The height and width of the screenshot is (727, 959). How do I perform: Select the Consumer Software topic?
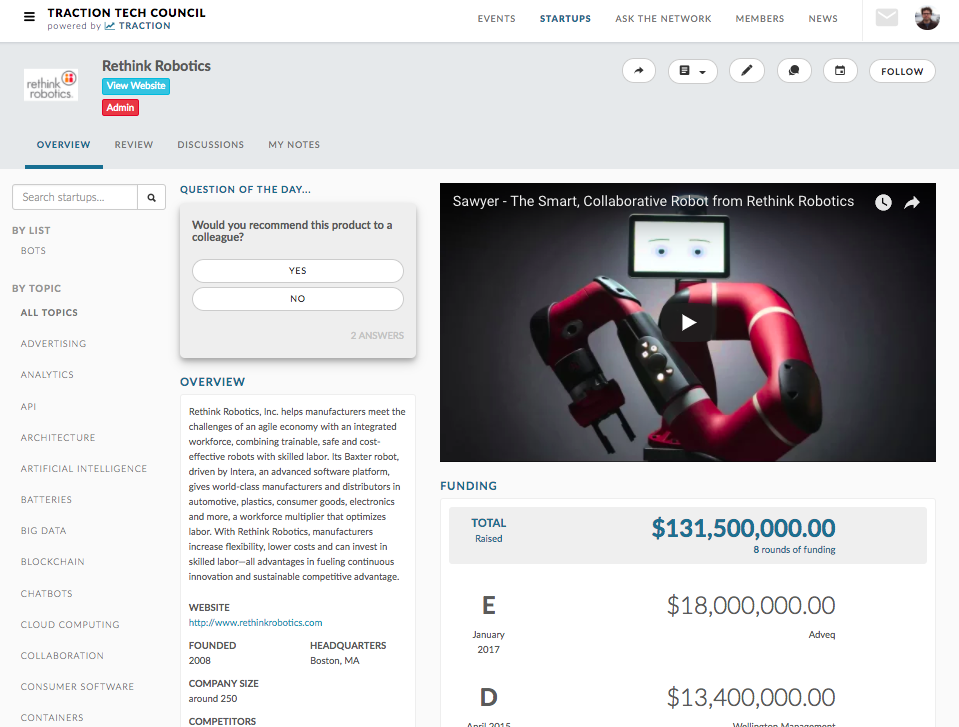[x=77, y=687]
